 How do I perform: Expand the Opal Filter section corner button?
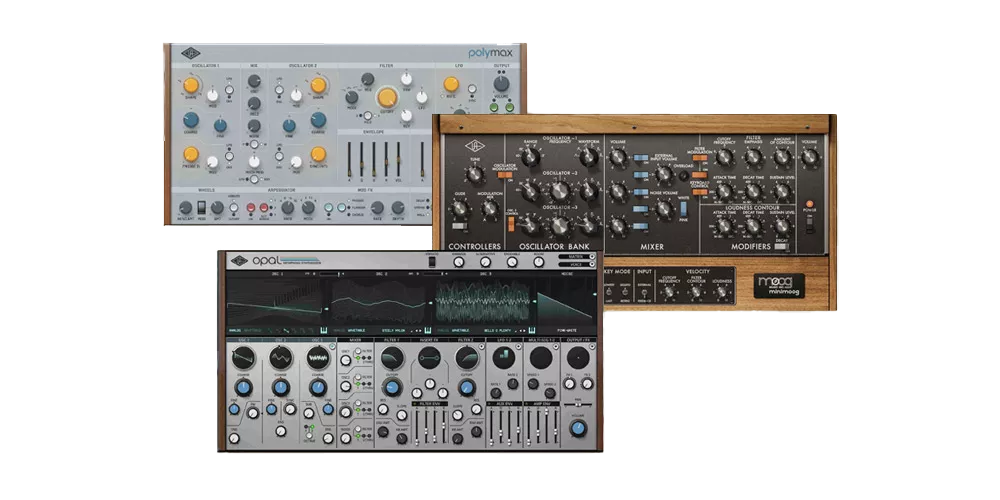point(483,347)
